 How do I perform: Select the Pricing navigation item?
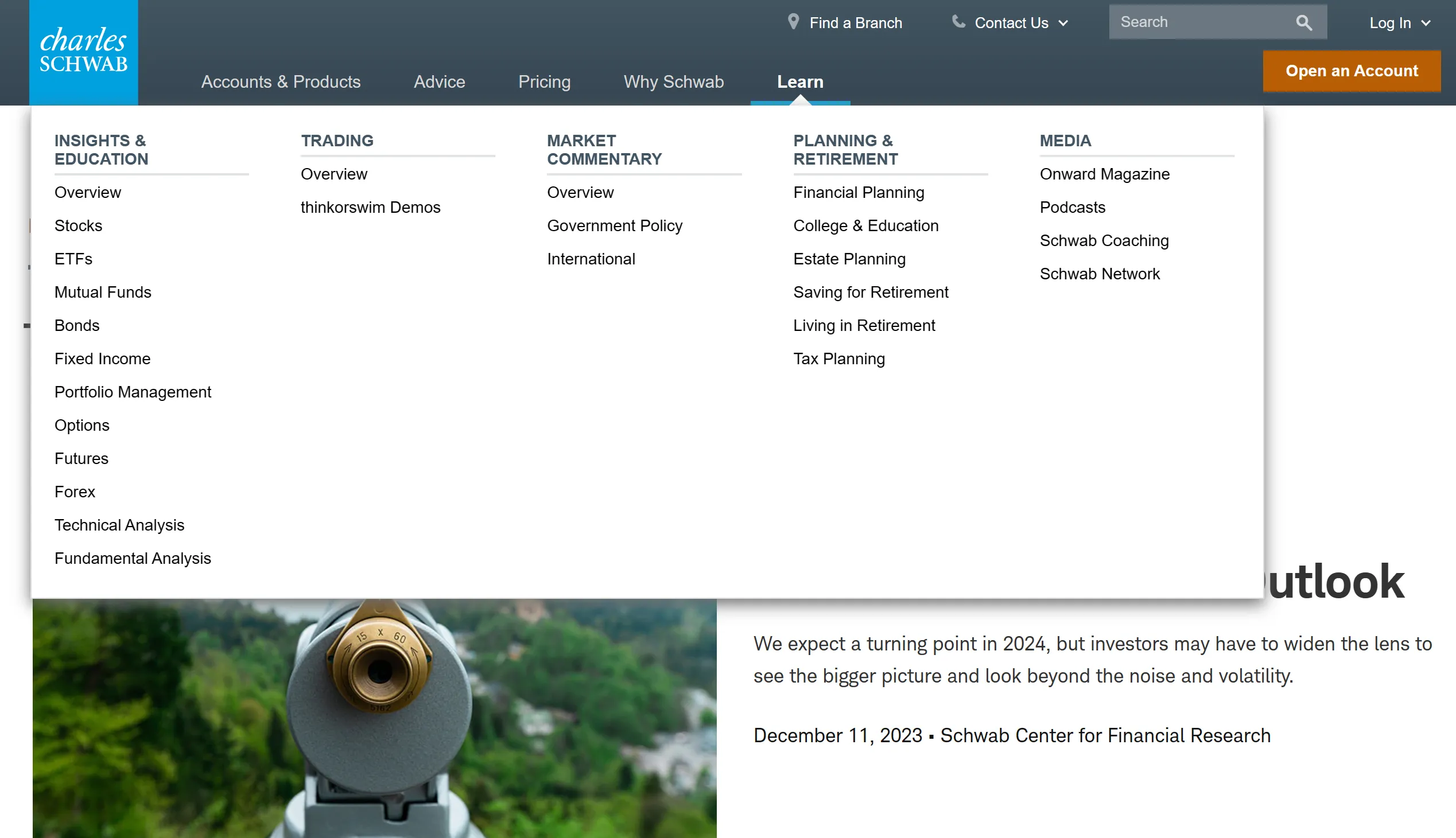pyautogui.click(x=544, y=81)
